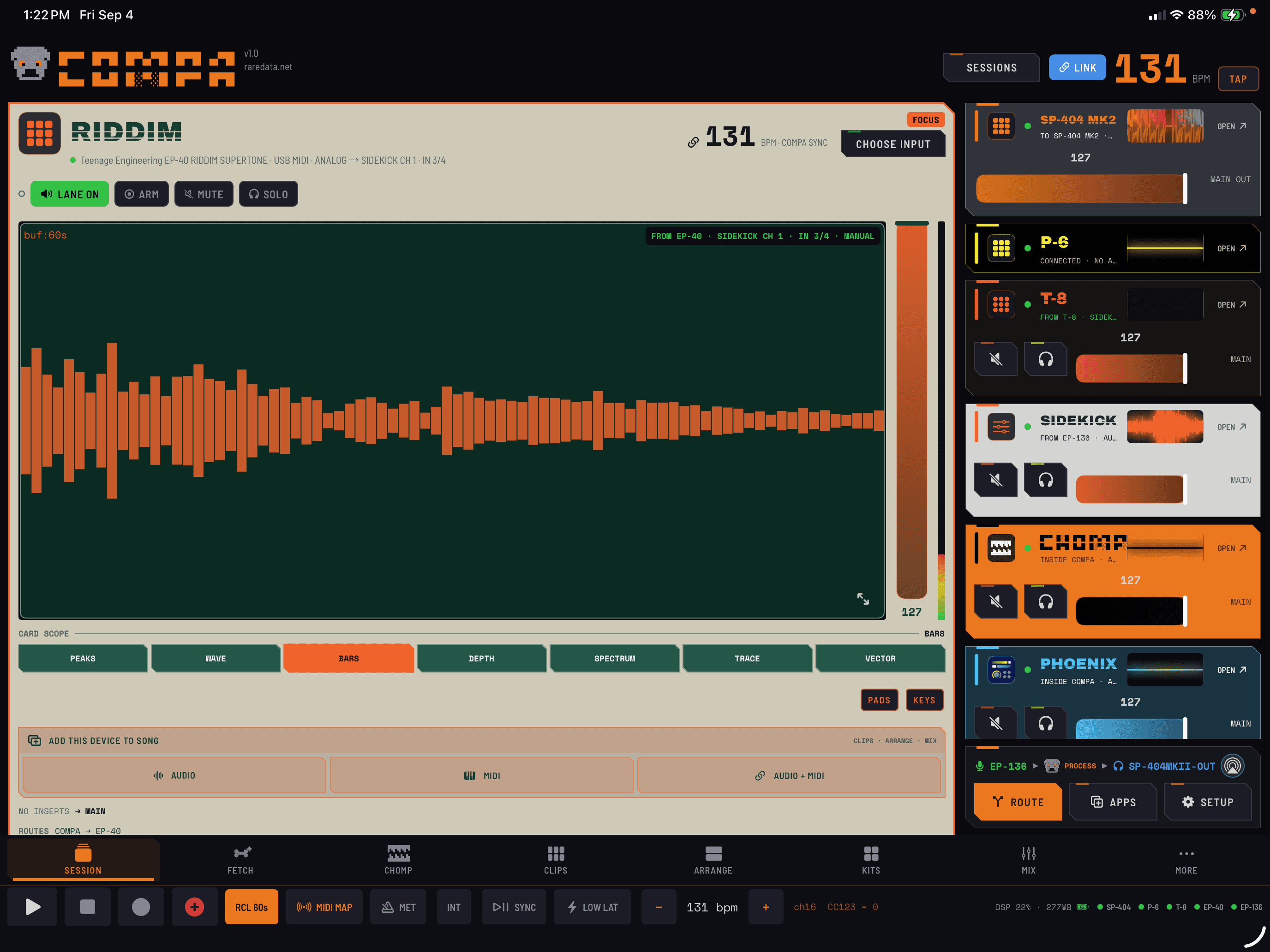The width and height of the screenshot is (1270, 952).
Task: Click the TAP tempo button
Action: (x=1238, y=78)
